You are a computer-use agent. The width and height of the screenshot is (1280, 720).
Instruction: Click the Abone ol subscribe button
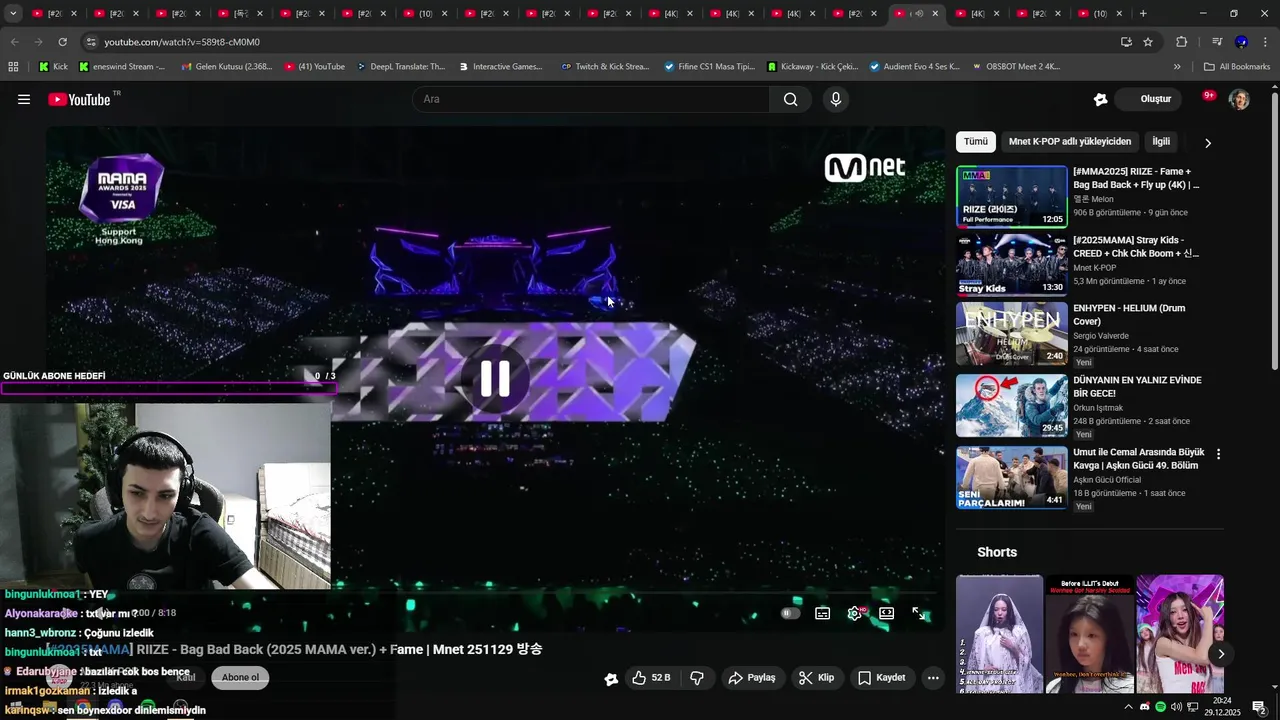[x=240, y=678]
